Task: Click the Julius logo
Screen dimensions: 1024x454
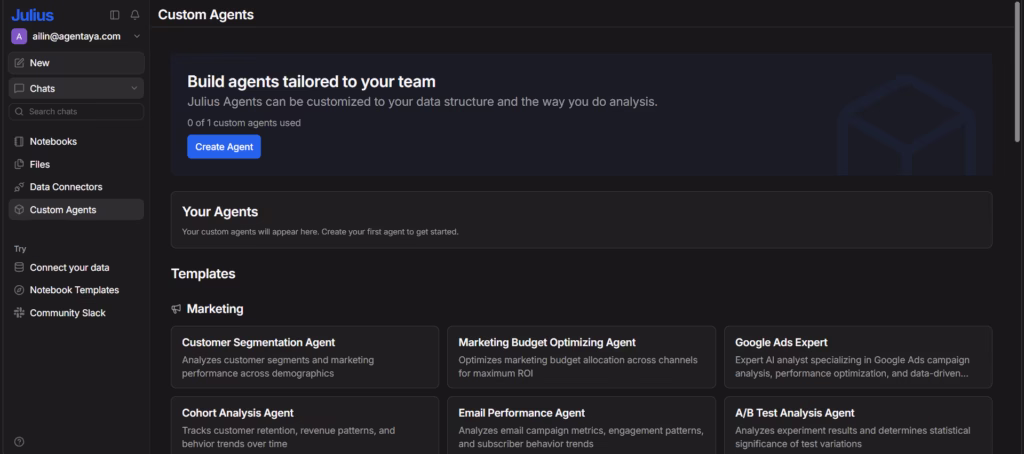Action: 33,15
